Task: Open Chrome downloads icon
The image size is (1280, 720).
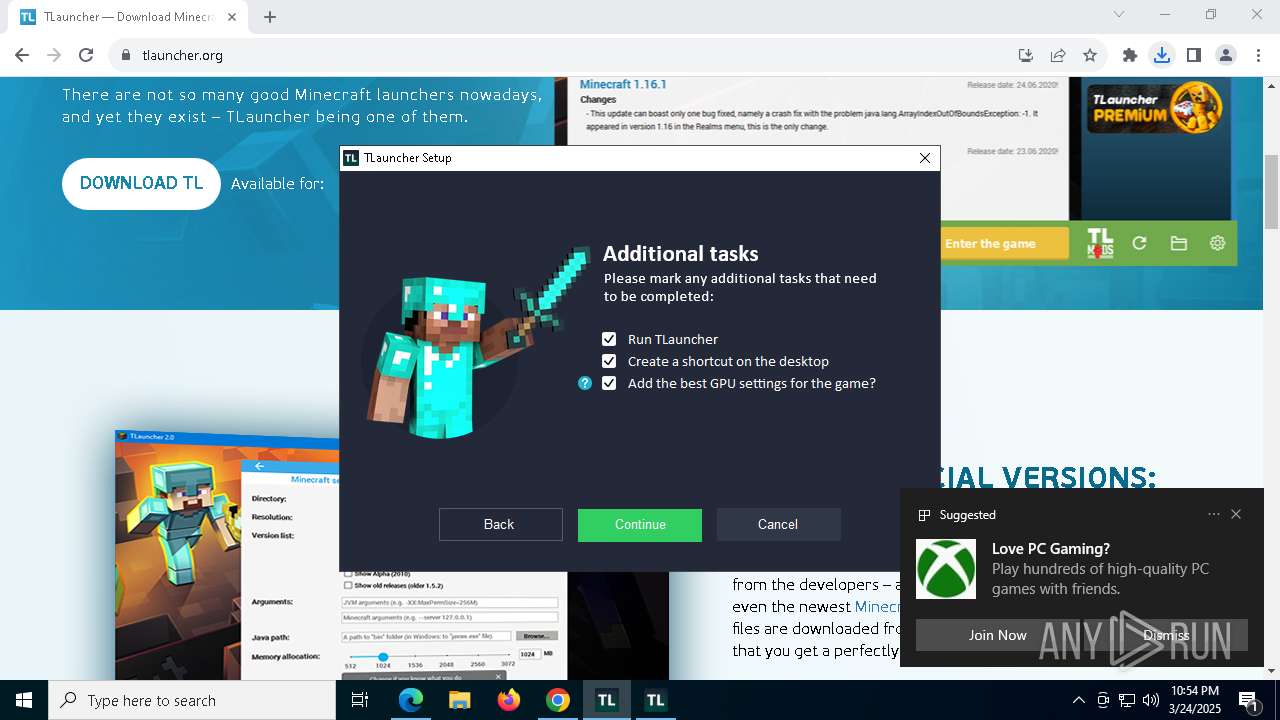Action: (1162, 55)
